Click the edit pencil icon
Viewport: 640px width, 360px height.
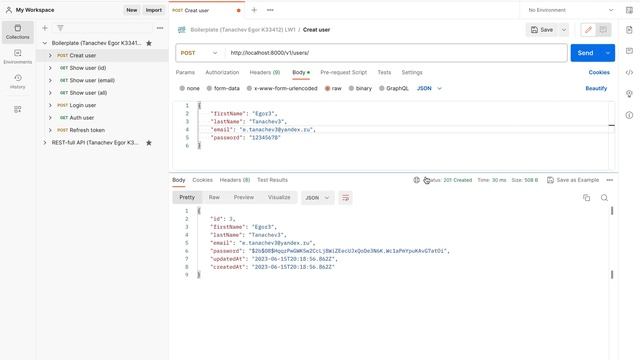588,29
